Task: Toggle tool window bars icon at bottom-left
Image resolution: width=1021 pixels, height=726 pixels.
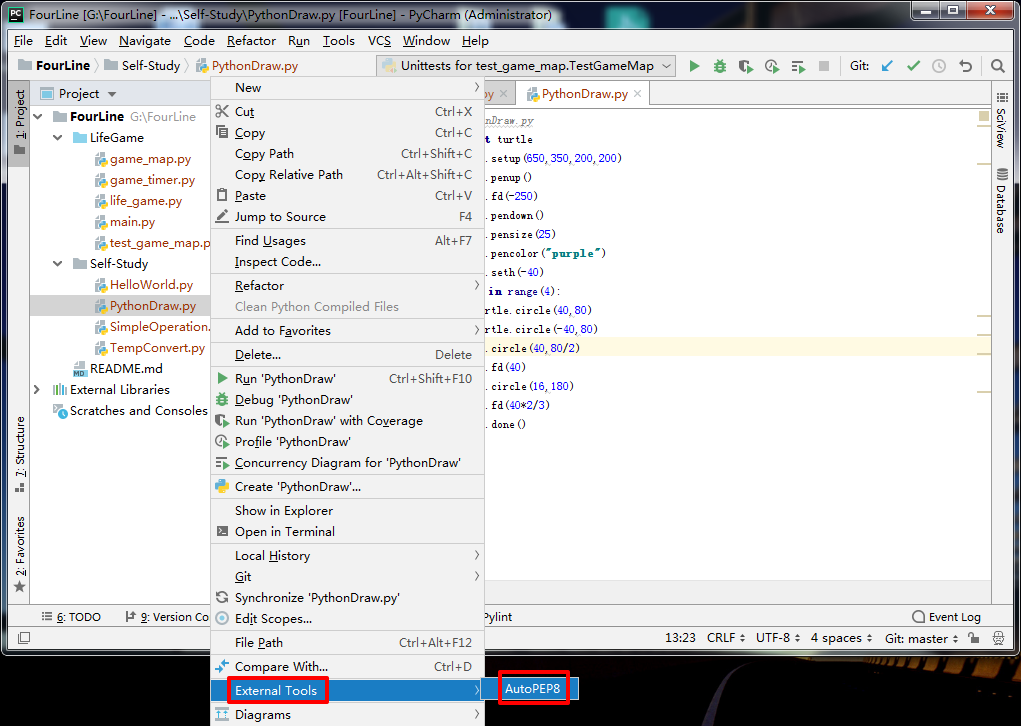Action: (x=24, y=638)
